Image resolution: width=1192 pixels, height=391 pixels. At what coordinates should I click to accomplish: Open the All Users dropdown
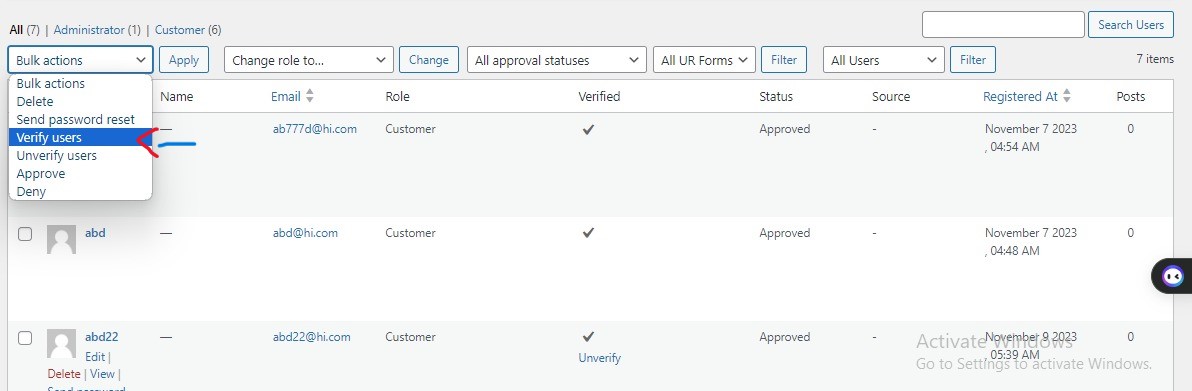pyautogui.click(x=884, y=60)
